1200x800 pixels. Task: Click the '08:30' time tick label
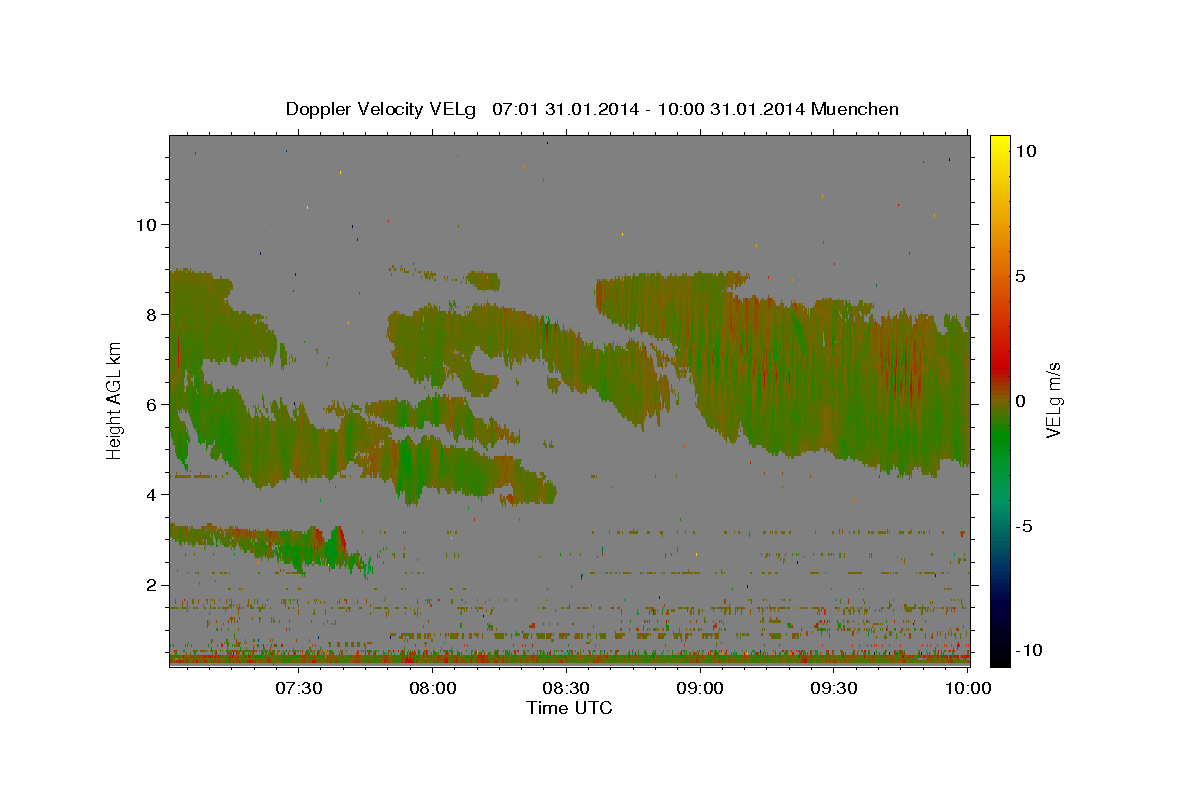567,688
